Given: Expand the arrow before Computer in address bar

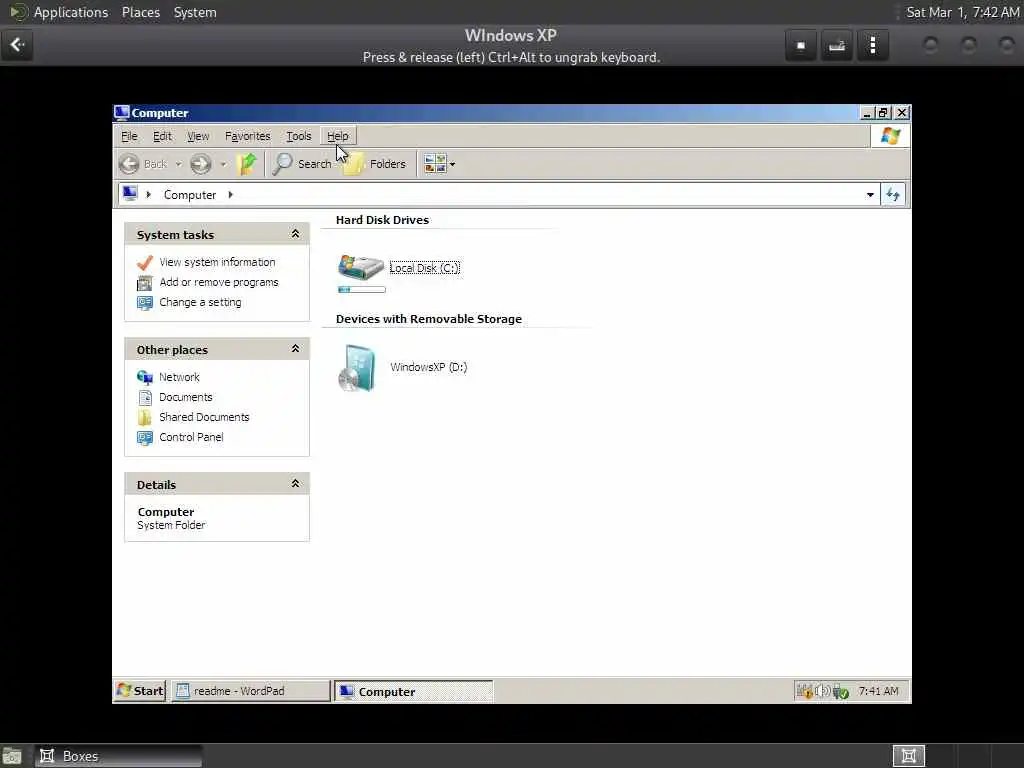Looking at the screenshot, I should [x=149, y=195].
